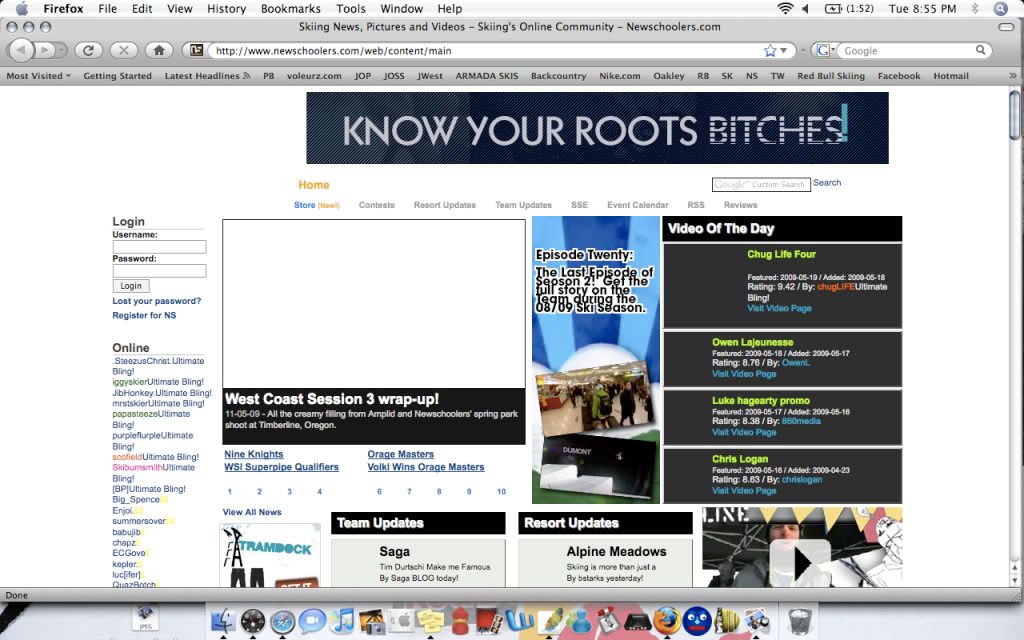
Task: Open the Bookmarks menu
Action: pyautogui.click(x=291, y=8)
